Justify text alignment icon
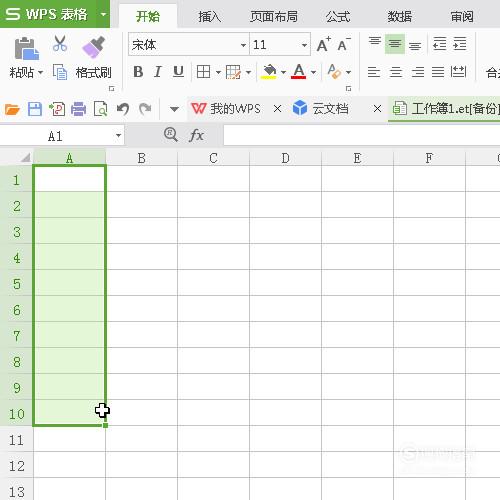The width and height of the screenshot is (500, 500). pos(438,72)
